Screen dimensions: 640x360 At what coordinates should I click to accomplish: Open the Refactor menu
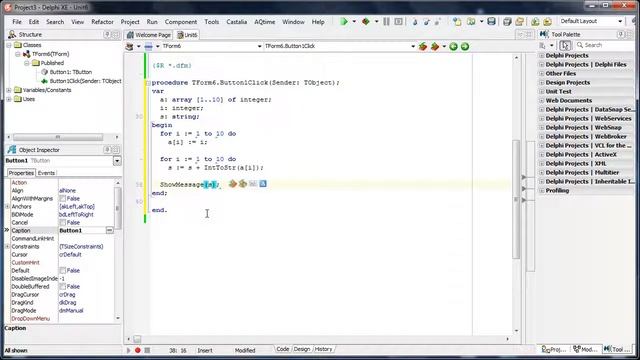[x=102, y=22]
